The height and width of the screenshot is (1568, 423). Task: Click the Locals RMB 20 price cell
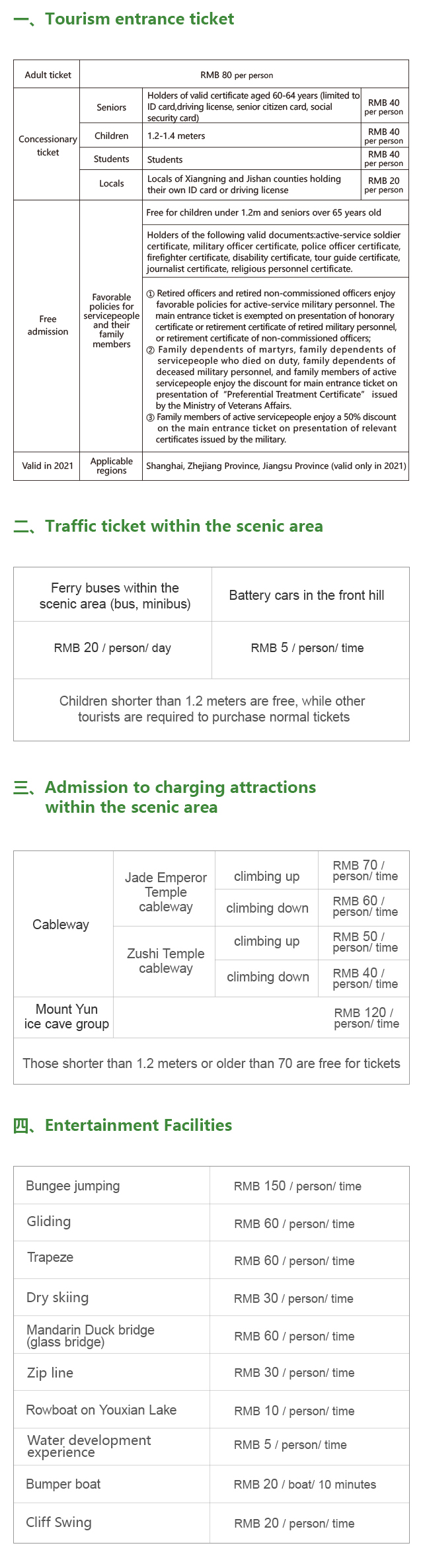coord(384,185)
